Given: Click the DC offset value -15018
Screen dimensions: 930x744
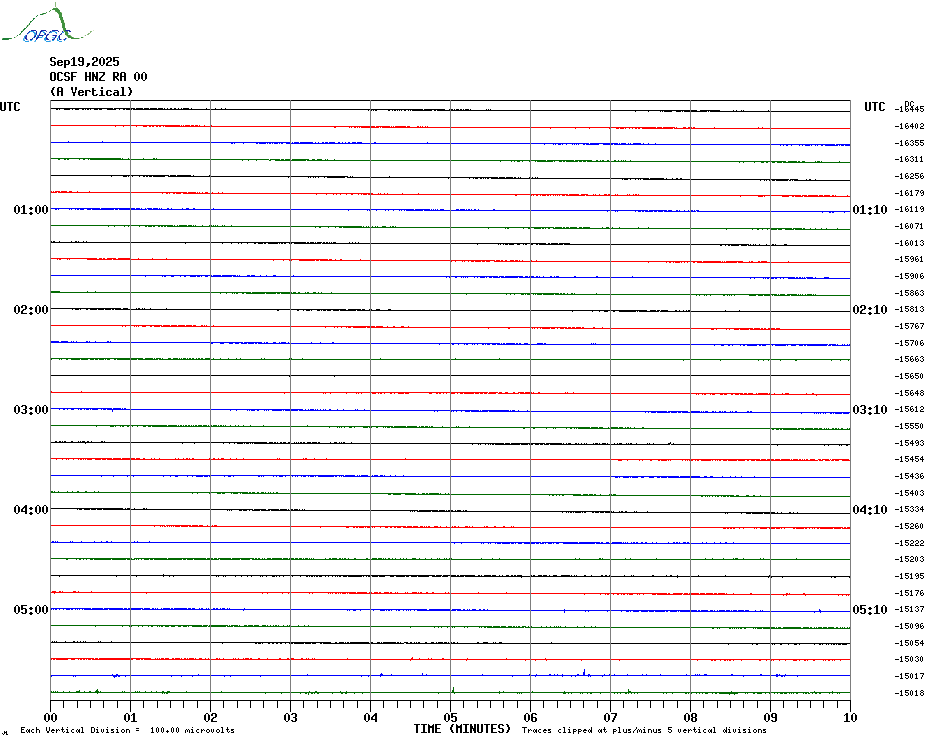Looking at the screenshot, I should (x=909, y=693).
